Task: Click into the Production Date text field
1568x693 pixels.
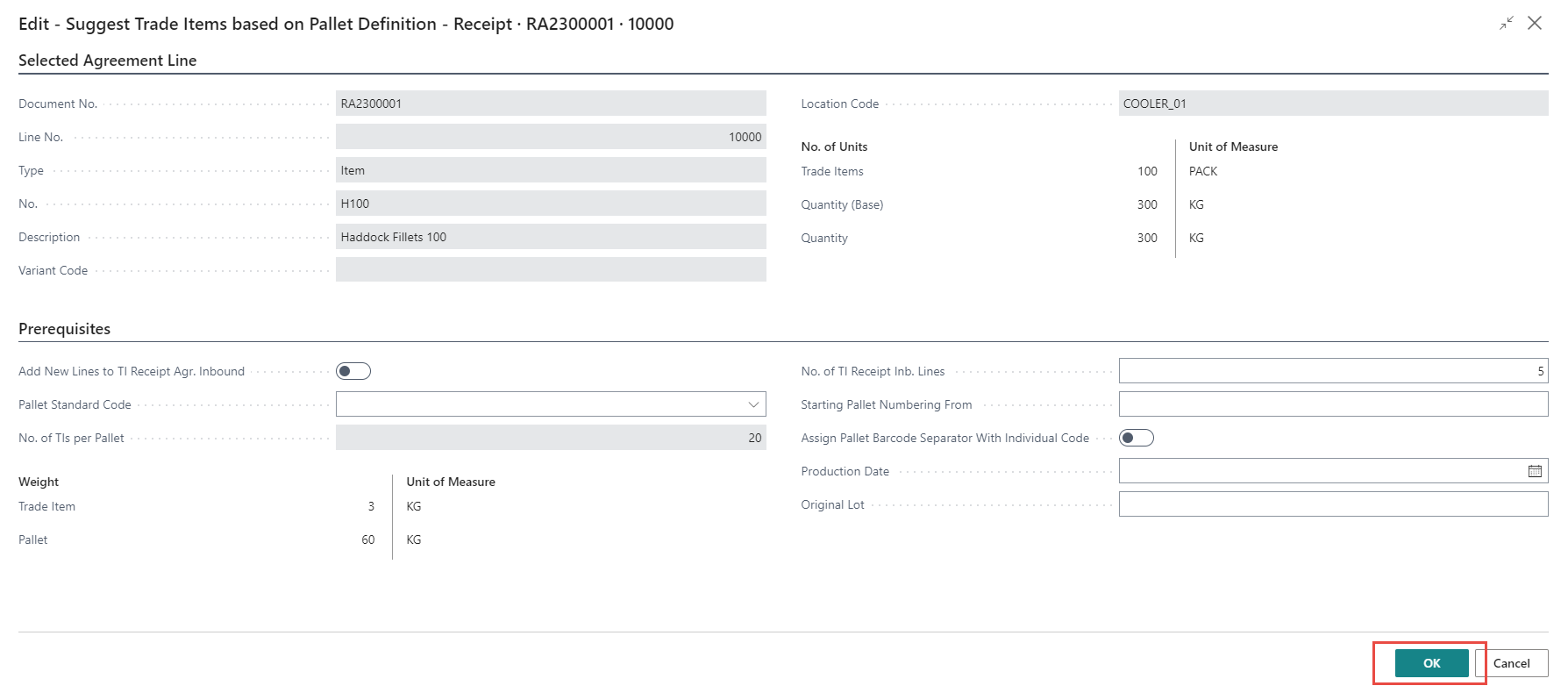Action: [1320, 471]
